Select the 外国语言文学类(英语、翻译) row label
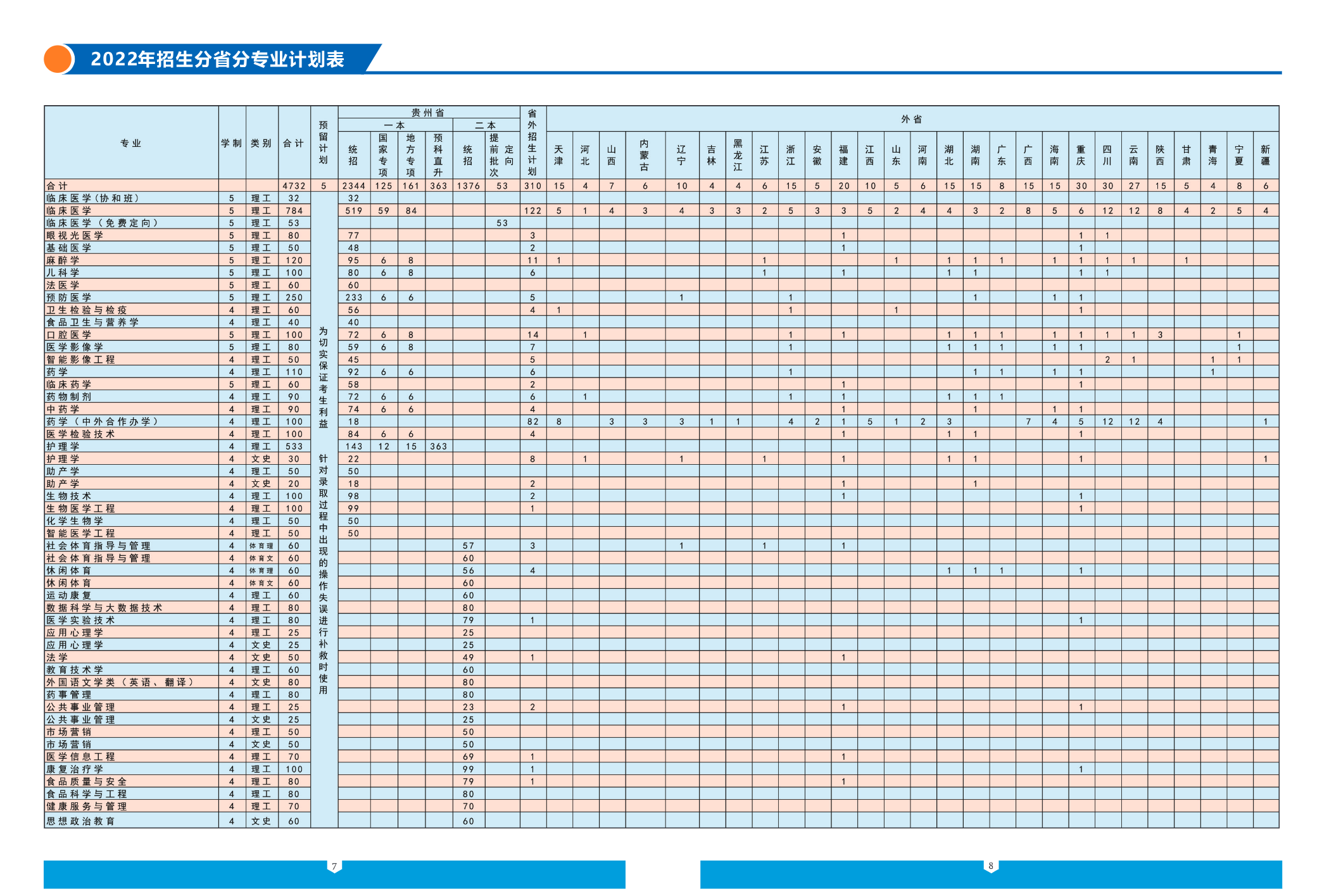 [120, 683]
